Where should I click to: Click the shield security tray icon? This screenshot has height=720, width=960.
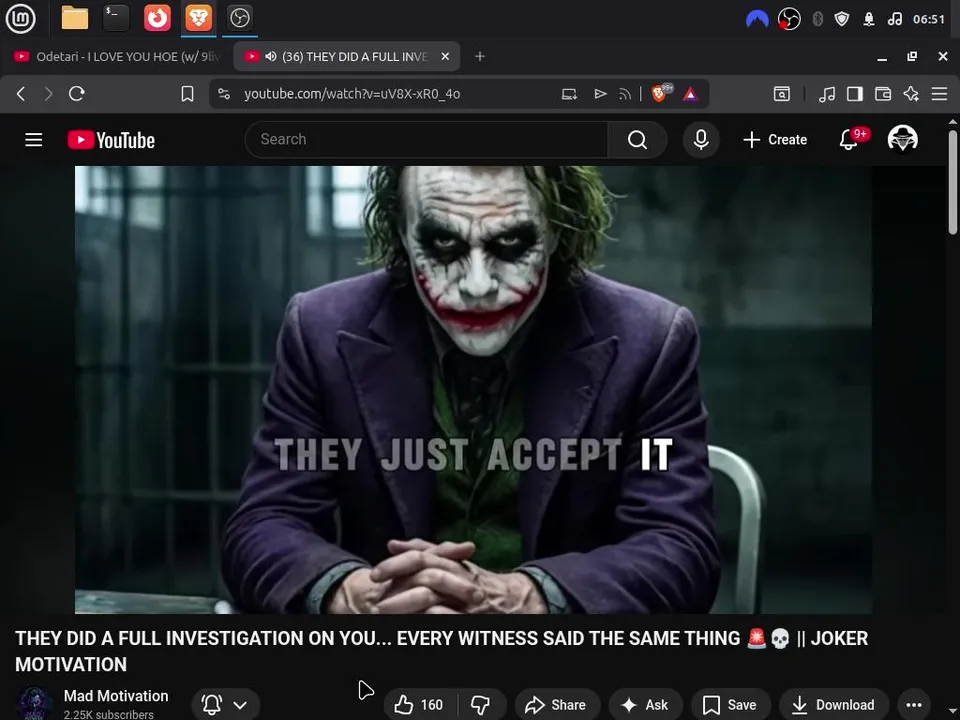tap(842, 19)
